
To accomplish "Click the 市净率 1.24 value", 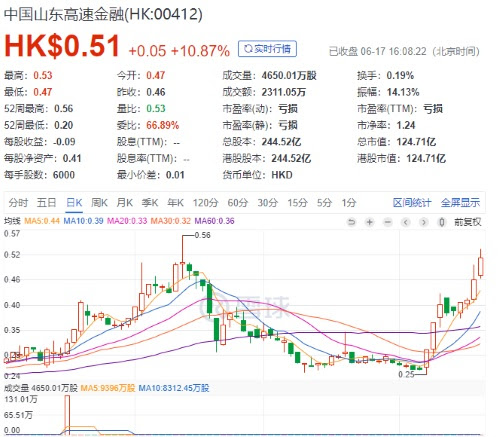I will click(406, 125).
